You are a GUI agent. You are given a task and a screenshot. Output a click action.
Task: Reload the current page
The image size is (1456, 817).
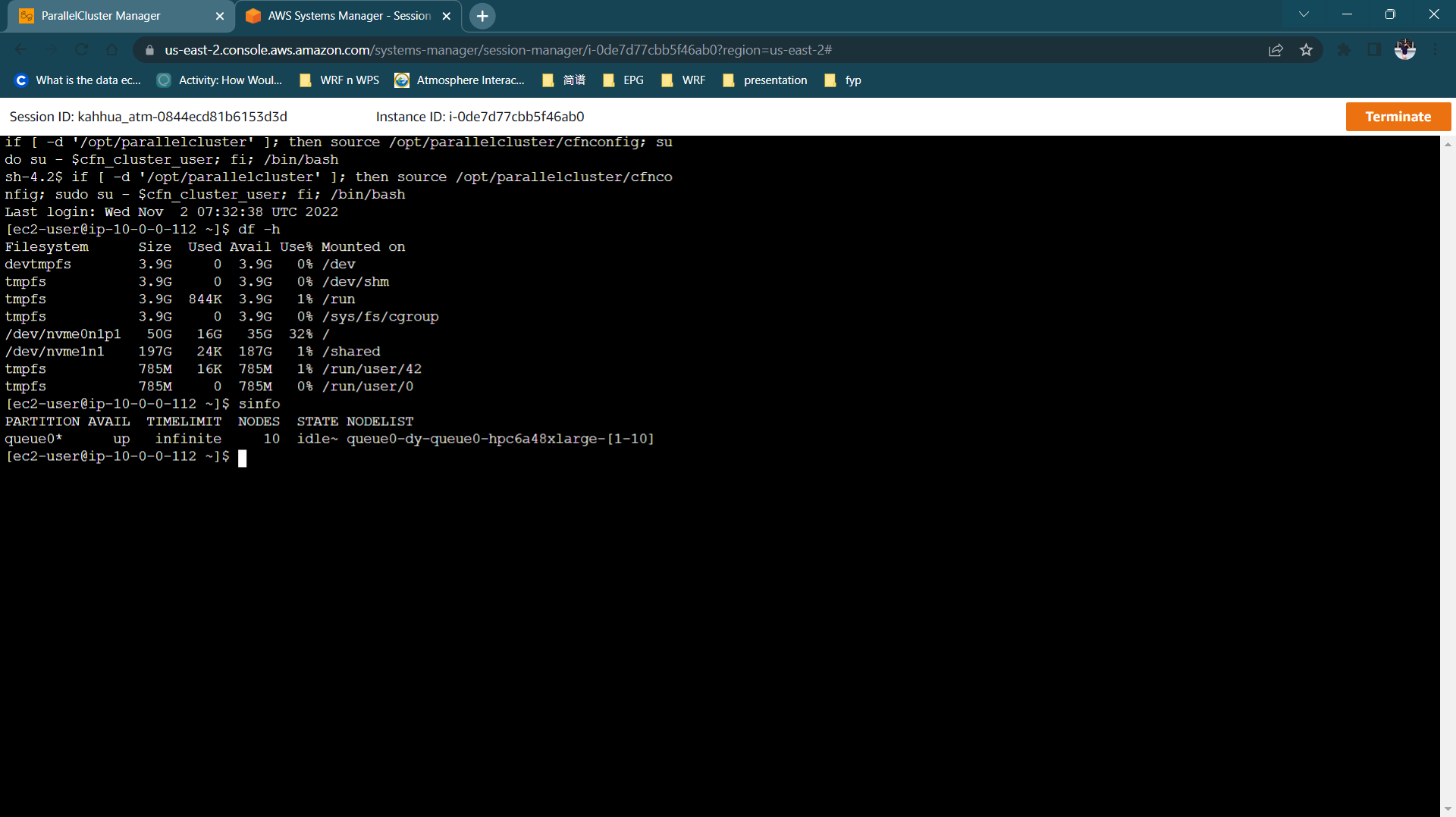tap(81, 50)
